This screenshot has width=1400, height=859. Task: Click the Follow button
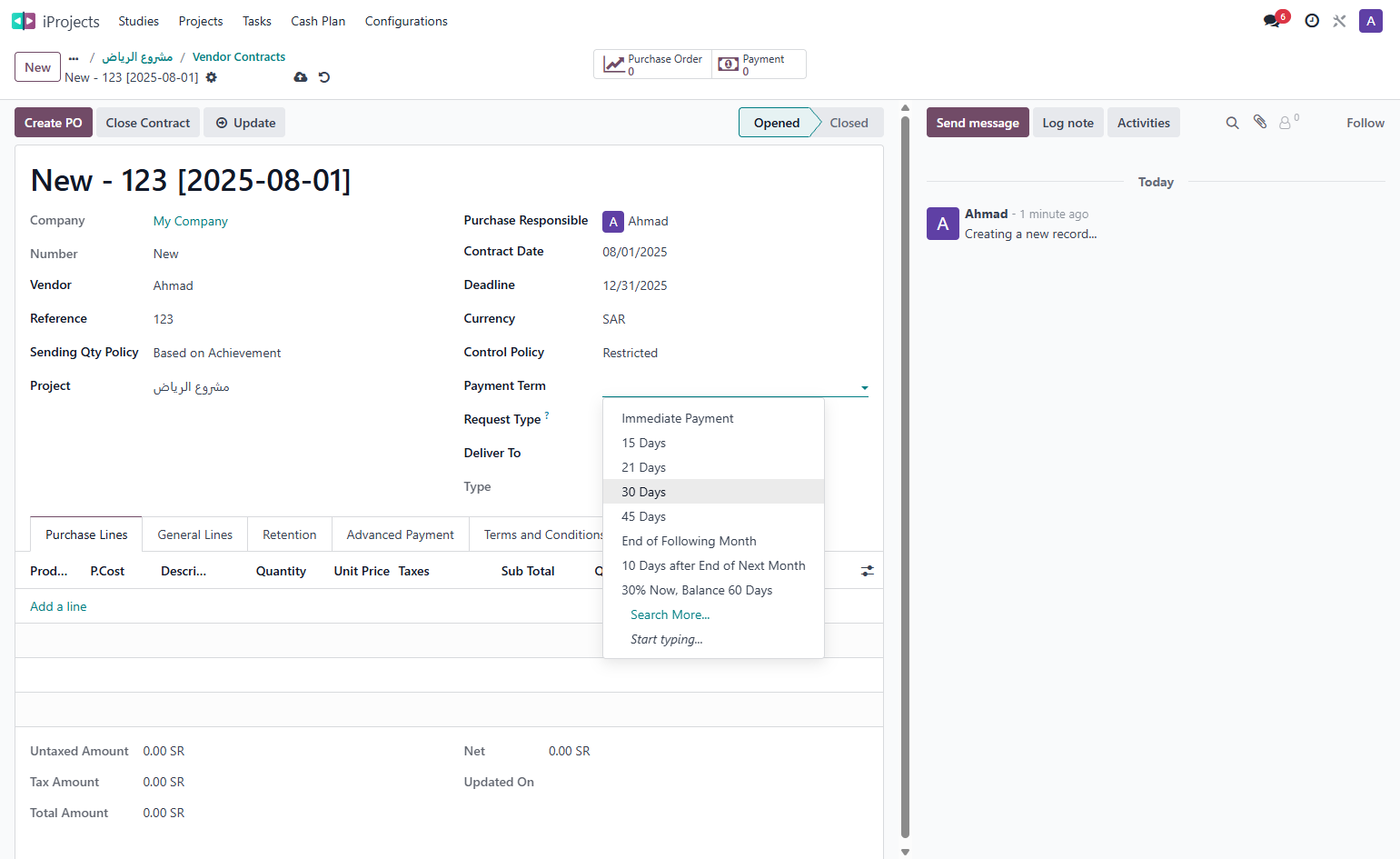1365,123
